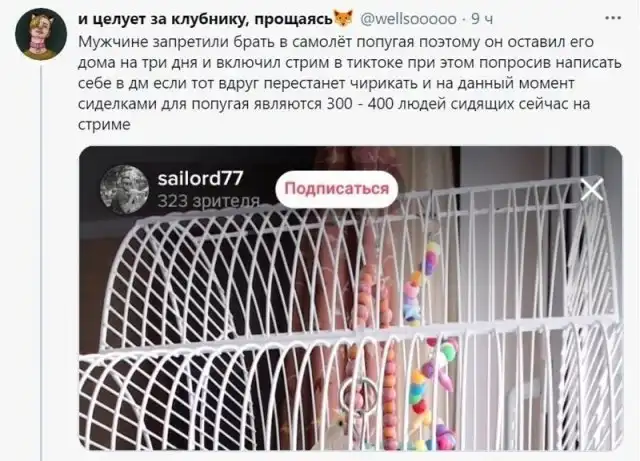The height and width of the screenshot is (461, 640).
Task: Click the fox emoji after display name
Action: 344,19
